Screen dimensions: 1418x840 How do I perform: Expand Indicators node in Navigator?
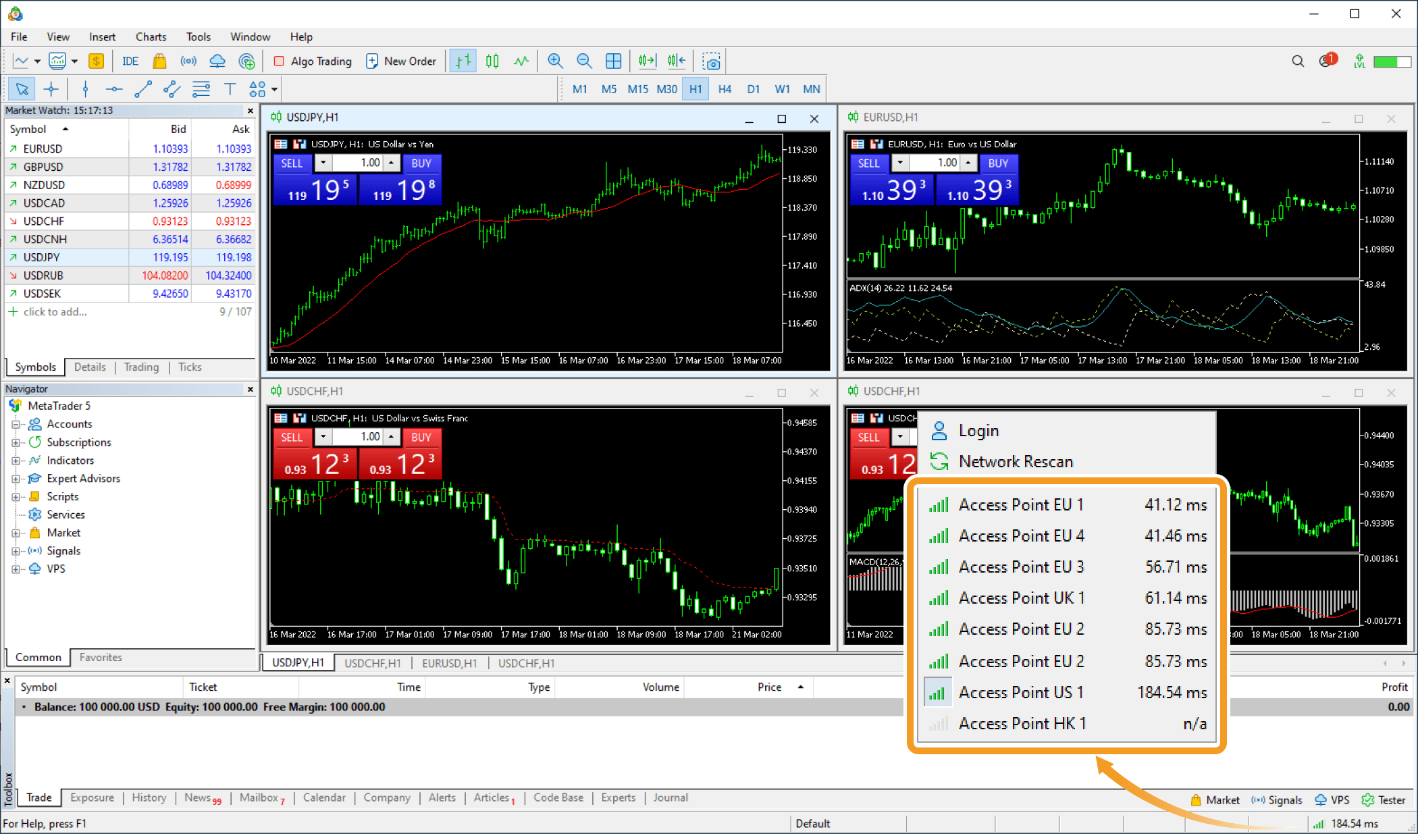click(x=16, y=461)
